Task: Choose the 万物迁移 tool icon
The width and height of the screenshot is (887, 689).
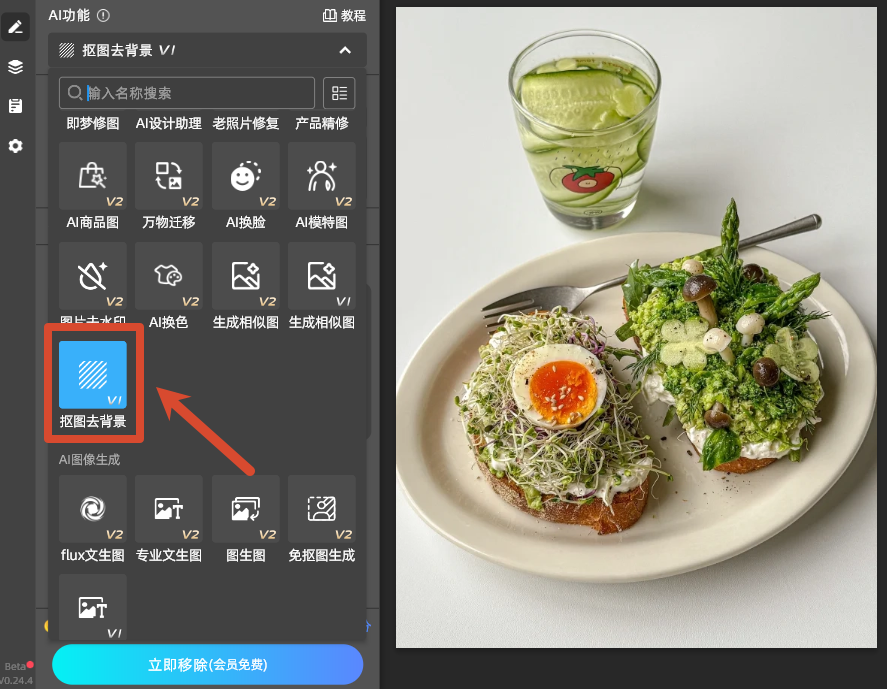Action: [169, 176]
